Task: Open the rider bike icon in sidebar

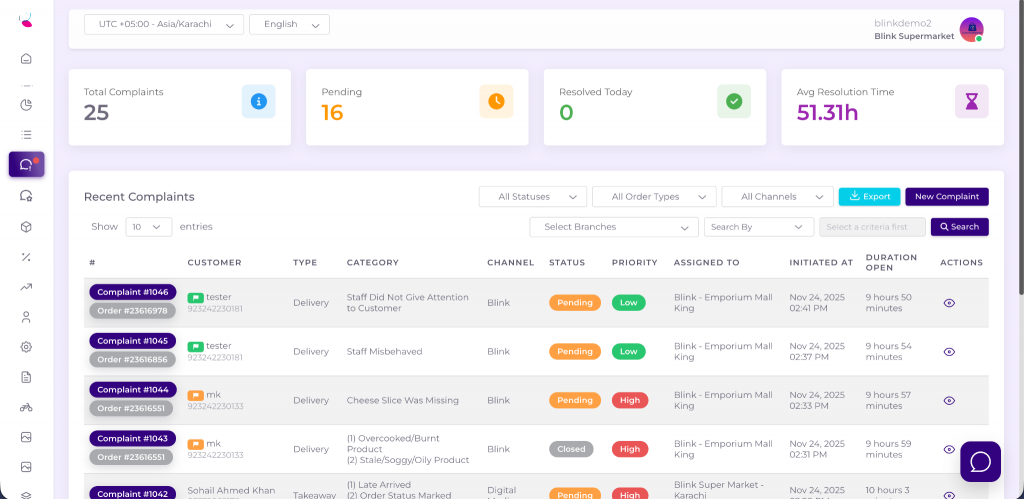Action: point(26,407)
